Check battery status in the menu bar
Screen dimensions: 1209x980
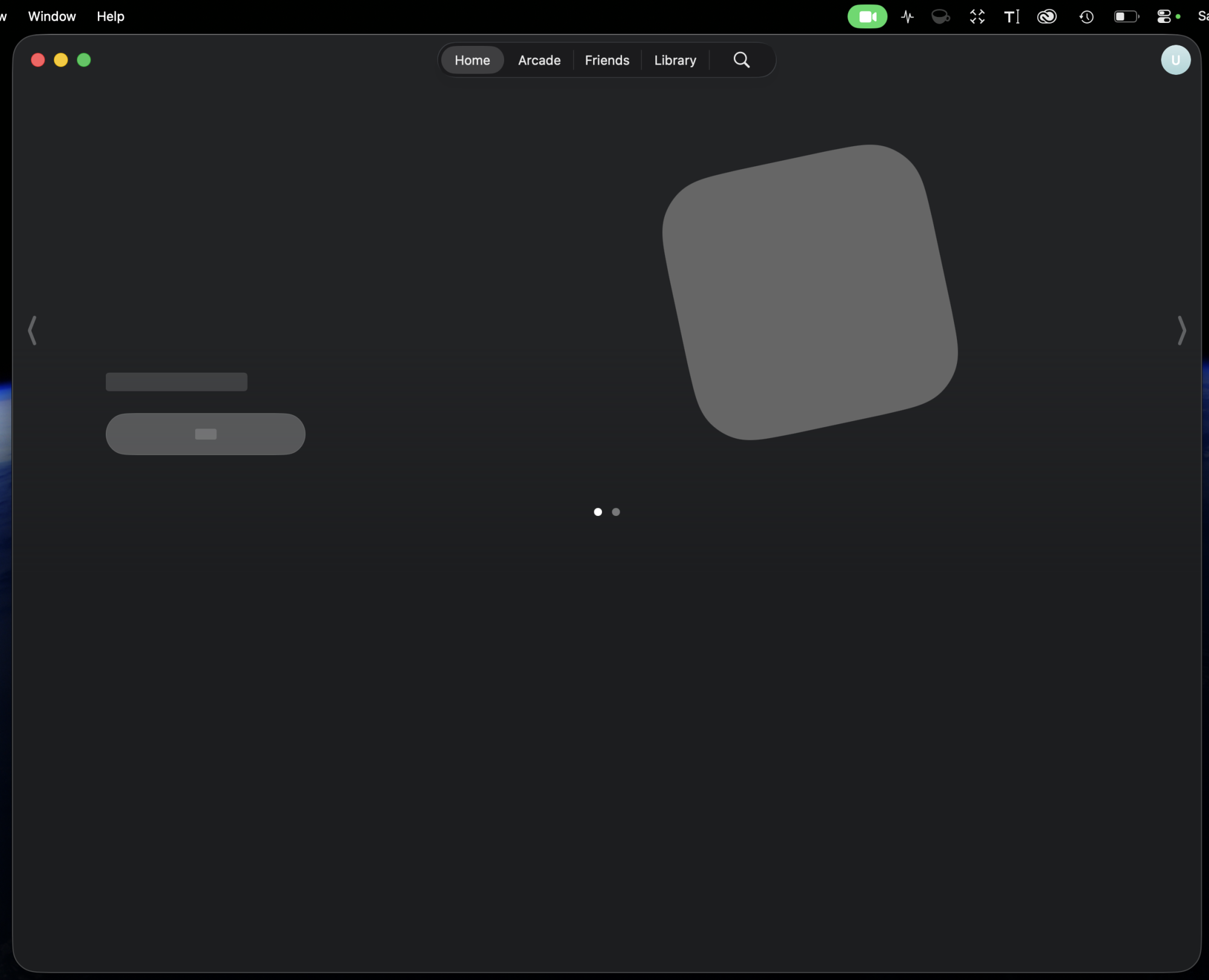[x=1126, y=16]
